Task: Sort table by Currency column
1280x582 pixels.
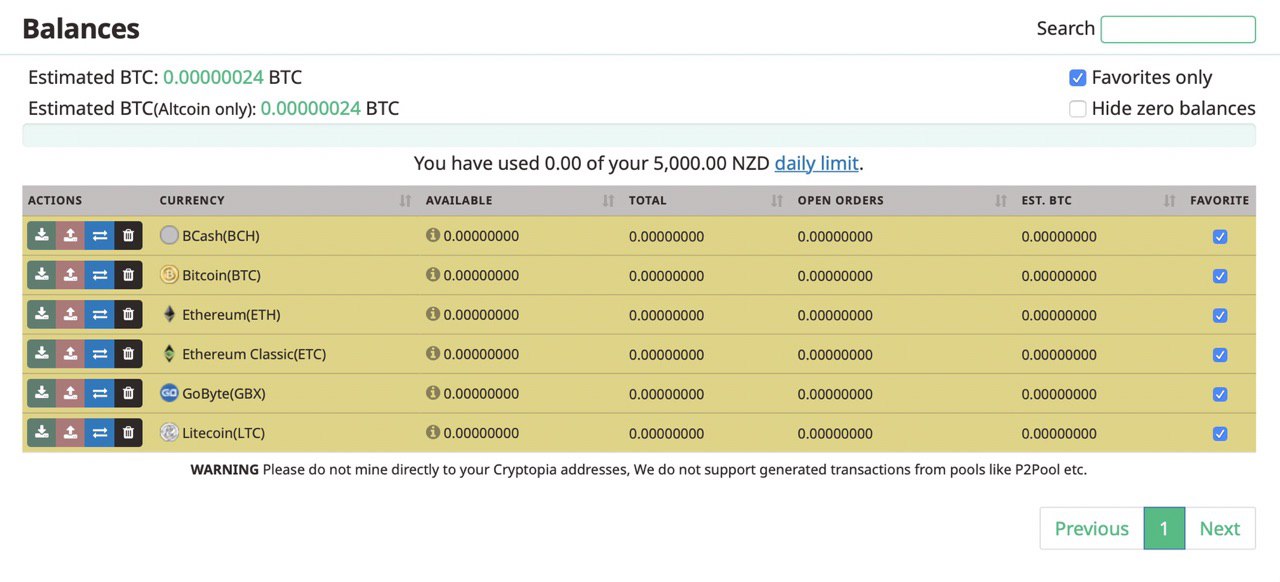Action: 285,201
